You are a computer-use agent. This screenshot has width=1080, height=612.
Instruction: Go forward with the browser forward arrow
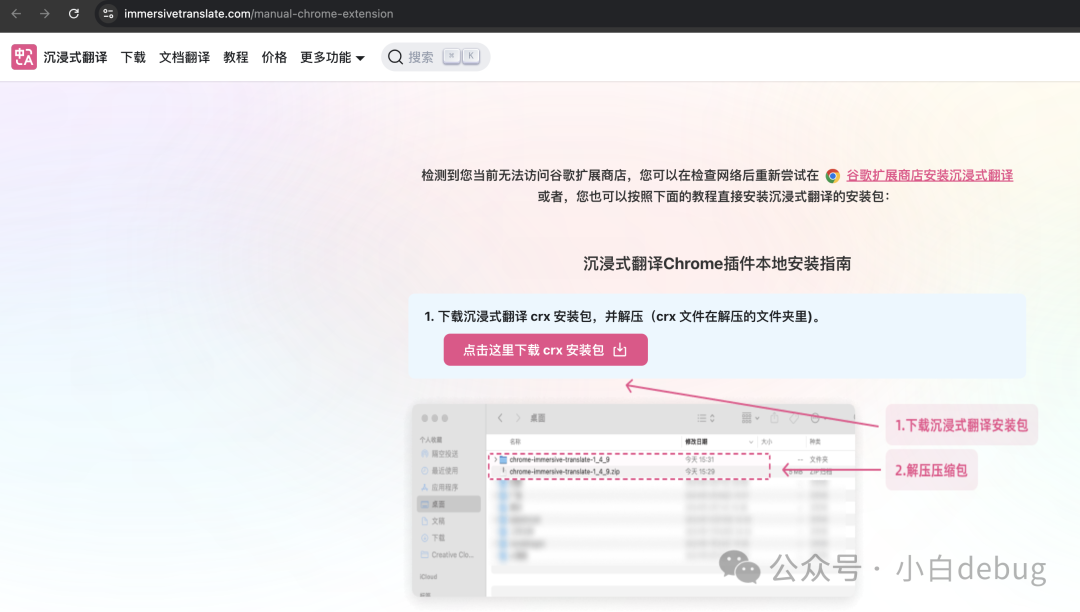click(x=45, y=14)
